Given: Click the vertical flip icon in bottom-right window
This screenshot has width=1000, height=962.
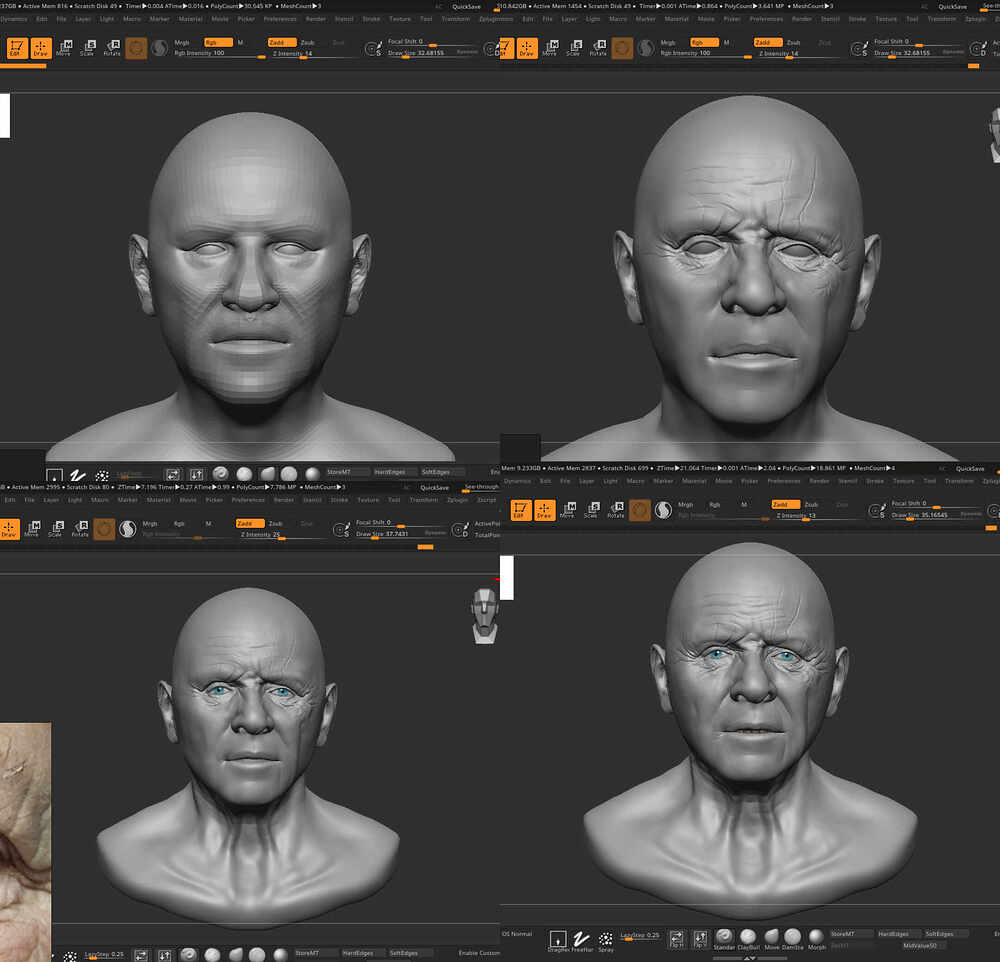Looking at the screenshot, I should (700, 938).
